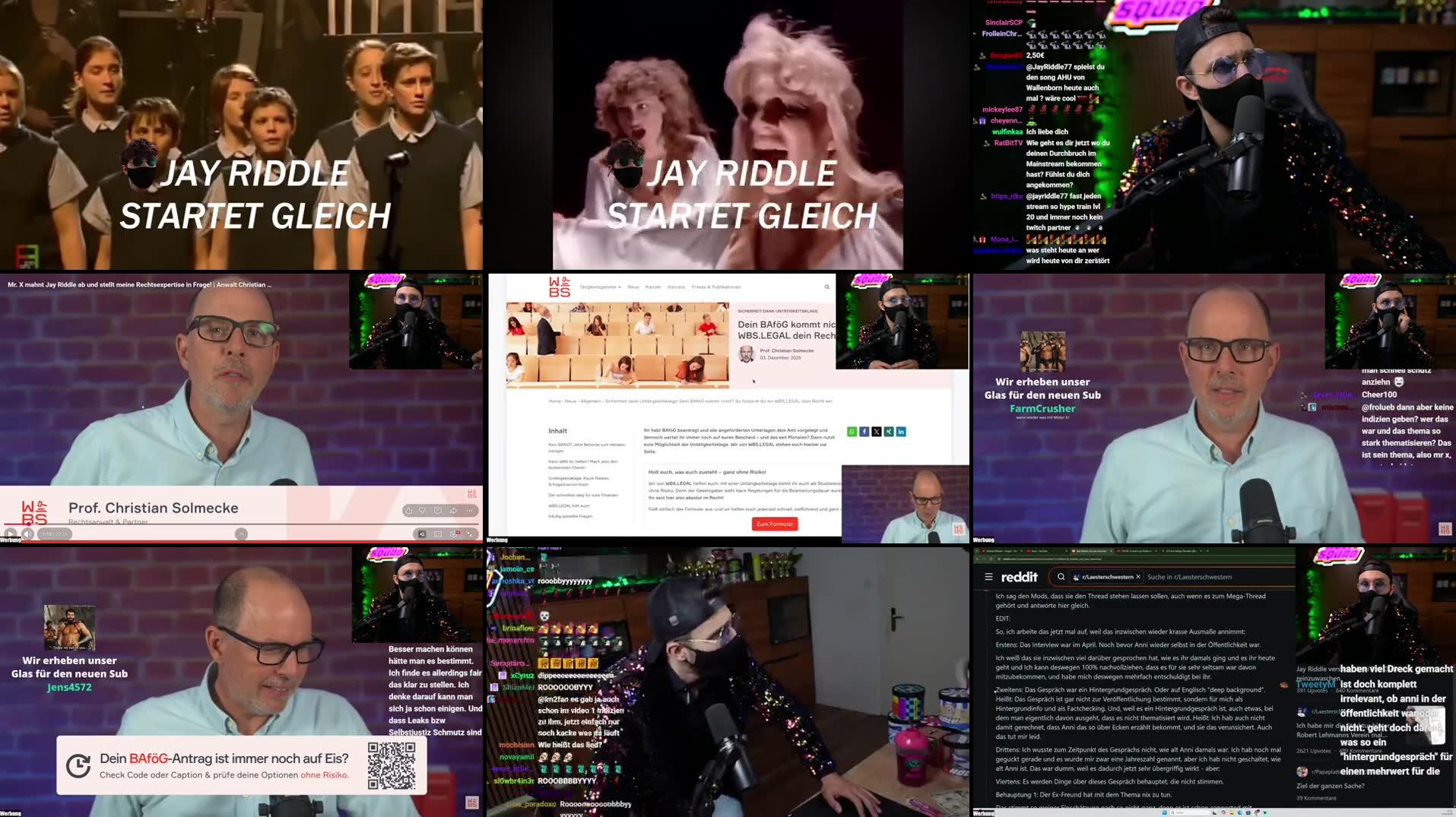Share article via LinkedIn icon
The height and width of the screenshot is (817, 1456).
tap(901, 432)
